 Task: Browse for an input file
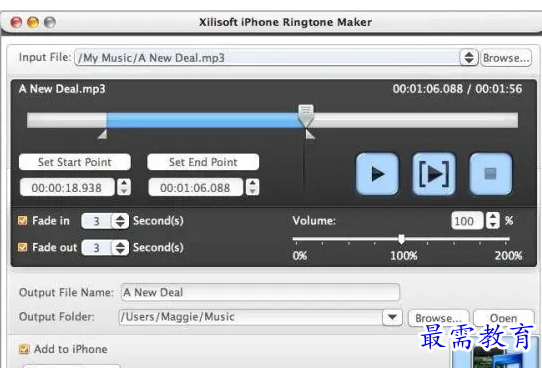point(506,58)
